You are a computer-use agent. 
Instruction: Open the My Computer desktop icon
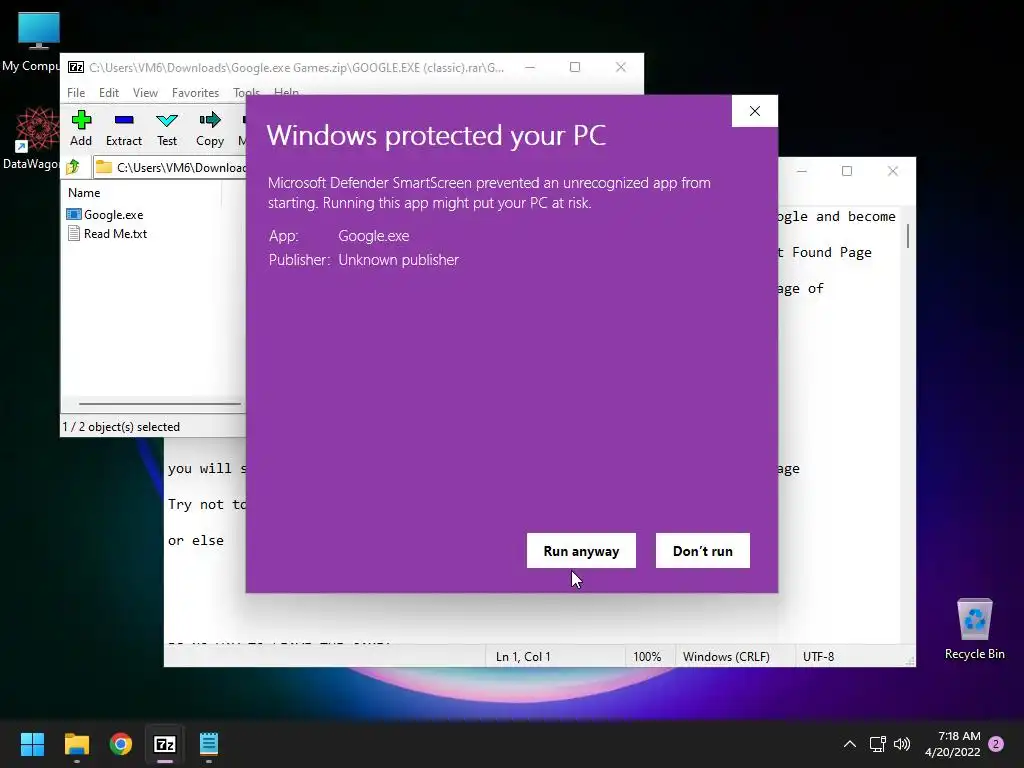pyautogui.click(x=36, y=42)
